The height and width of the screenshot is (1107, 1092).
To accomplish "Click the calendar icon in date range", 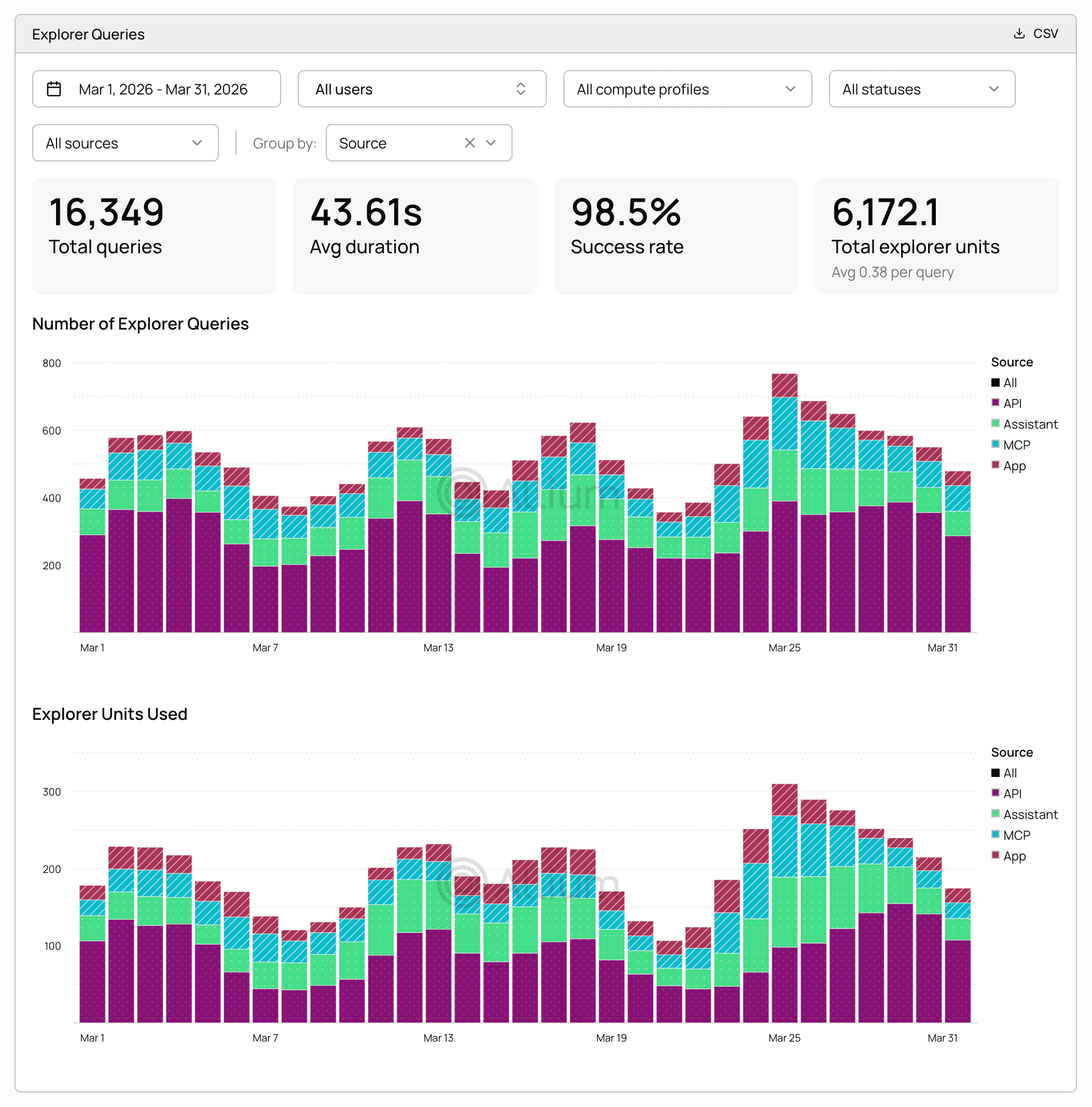I will pyautogui.click(x=54, y=89).
